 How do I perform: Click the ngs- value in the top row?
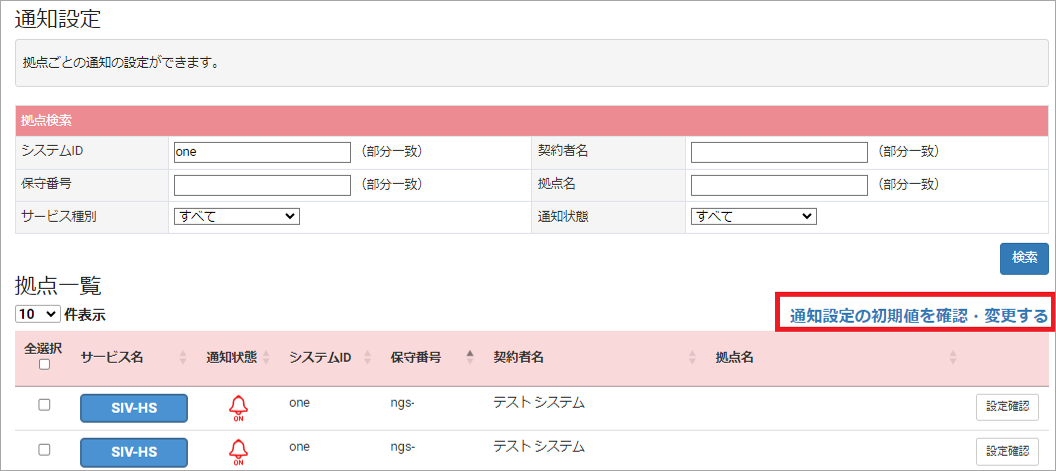click(x=403, y=404)
